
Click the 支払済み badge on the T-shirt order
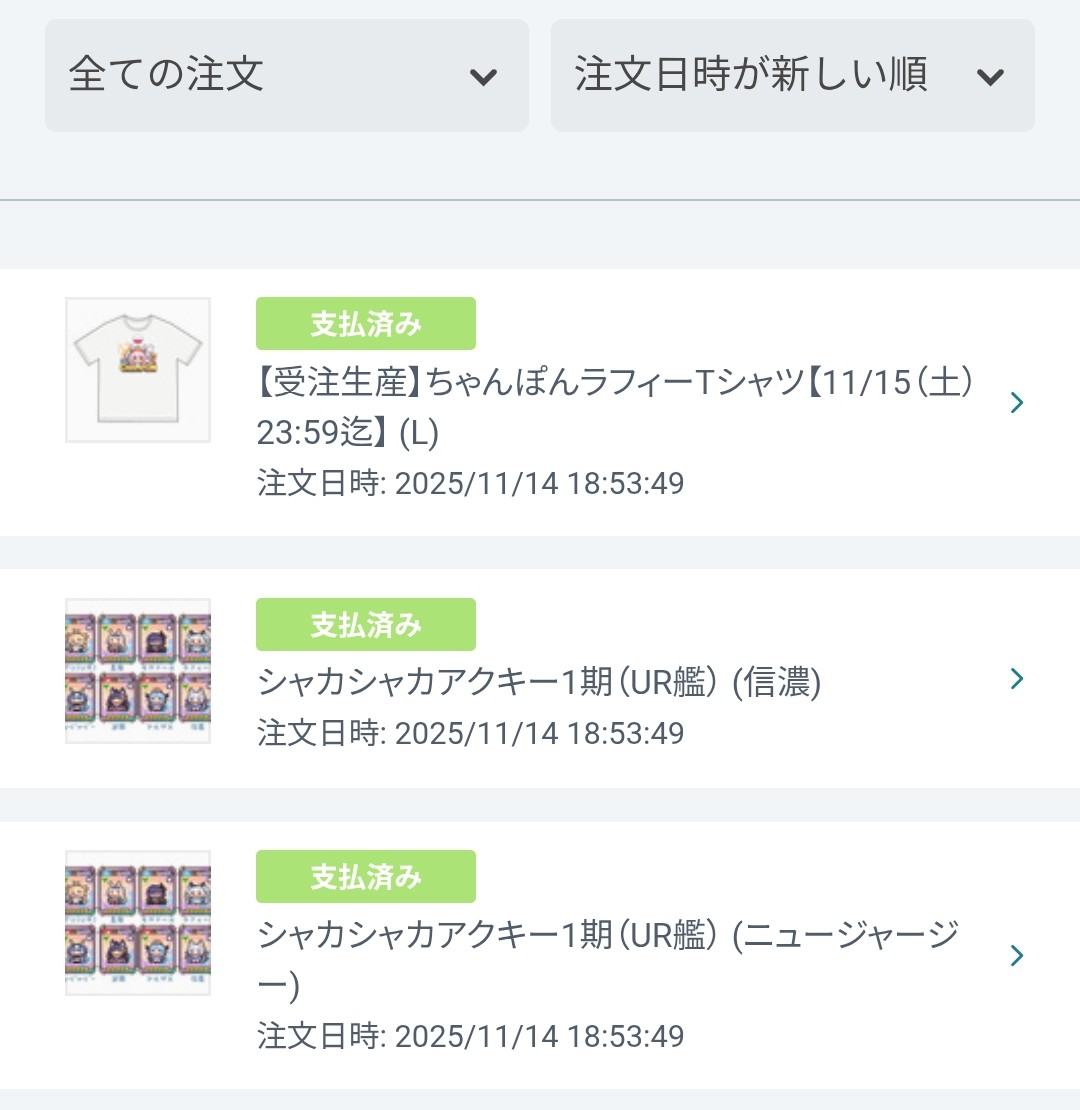(x=366, y=324)
